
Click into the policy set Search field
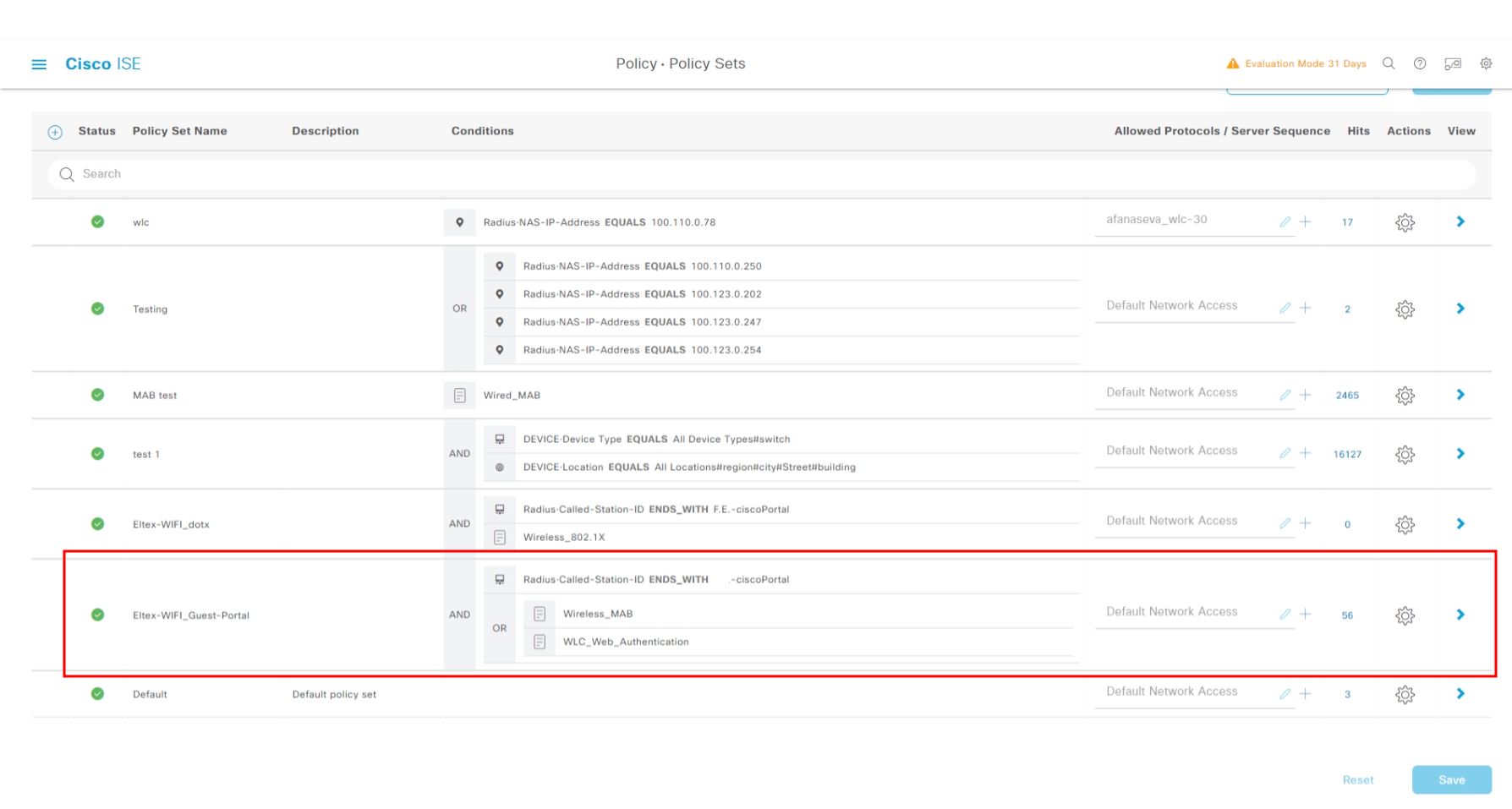point(762,174)
